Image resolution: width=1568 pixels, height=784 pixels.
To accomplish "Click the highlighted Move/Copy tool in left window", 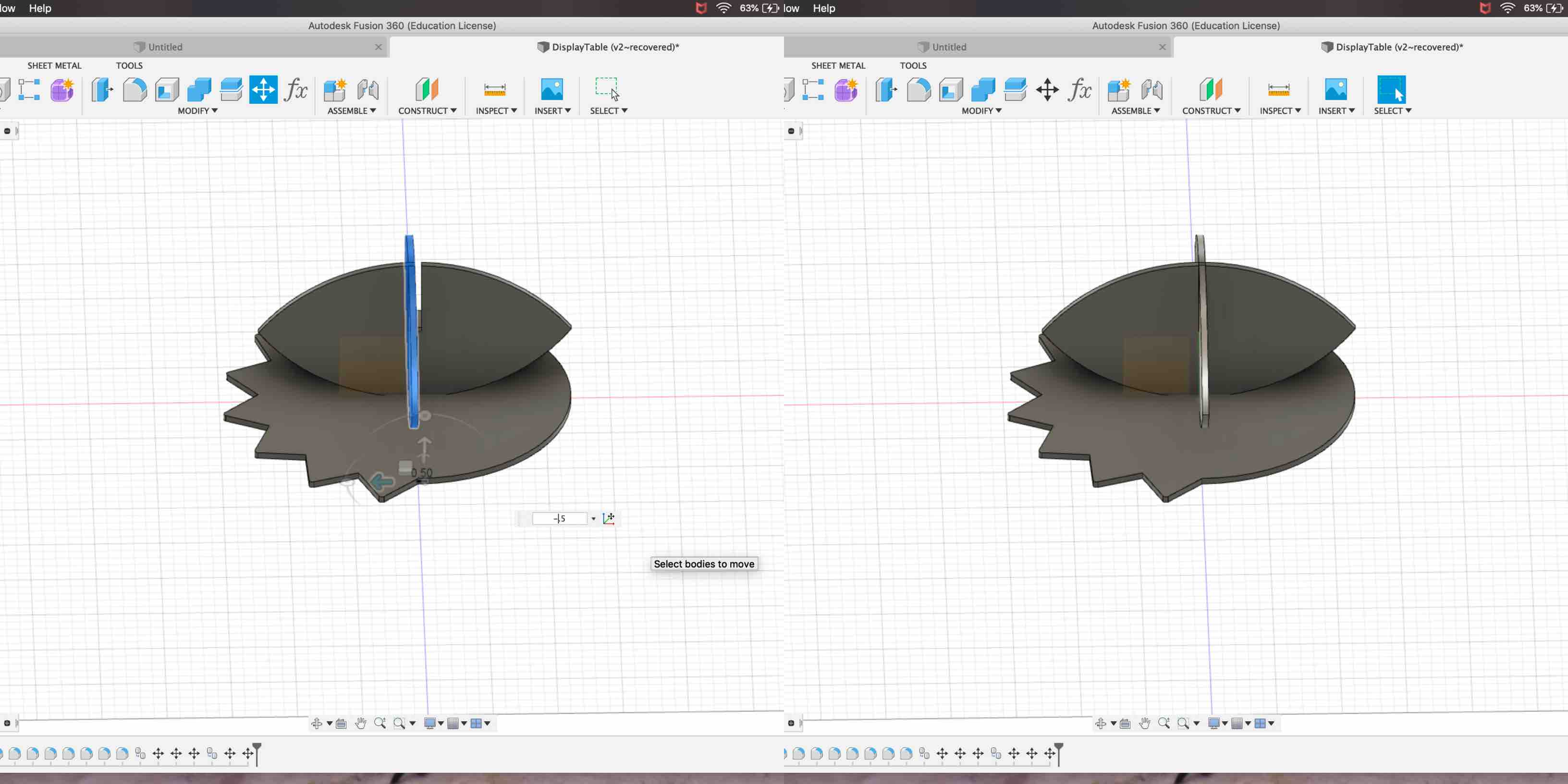I will pyautogui.click(x=263, y=90).
